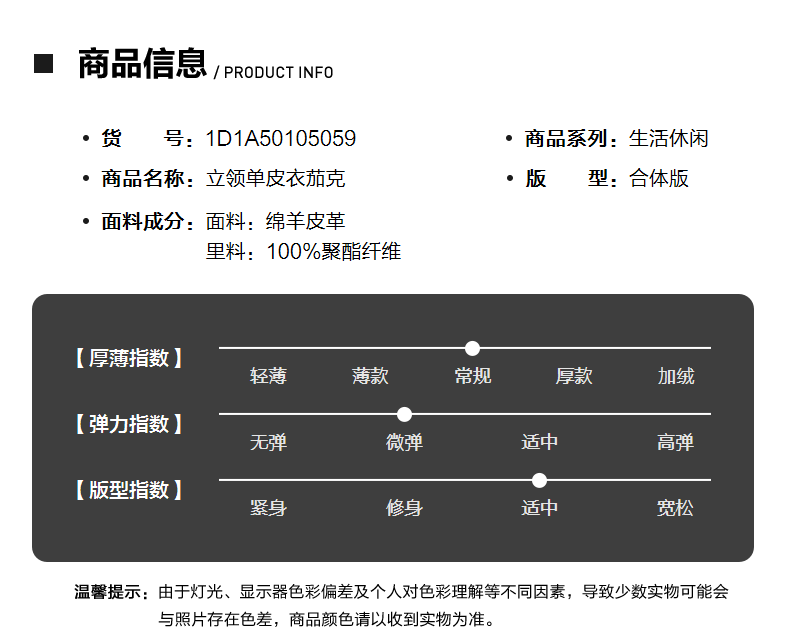Image resolution: width=790 pixels, height=627 pixels.
Task: Click the black square beside 商品信息
Action: pos(43,64)
